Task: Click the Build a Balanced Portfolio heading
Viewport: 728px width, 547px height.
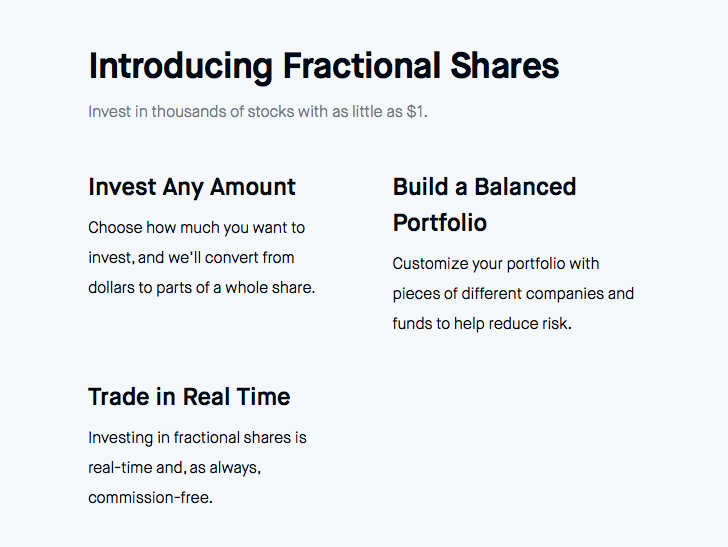Action: (484, 205)
